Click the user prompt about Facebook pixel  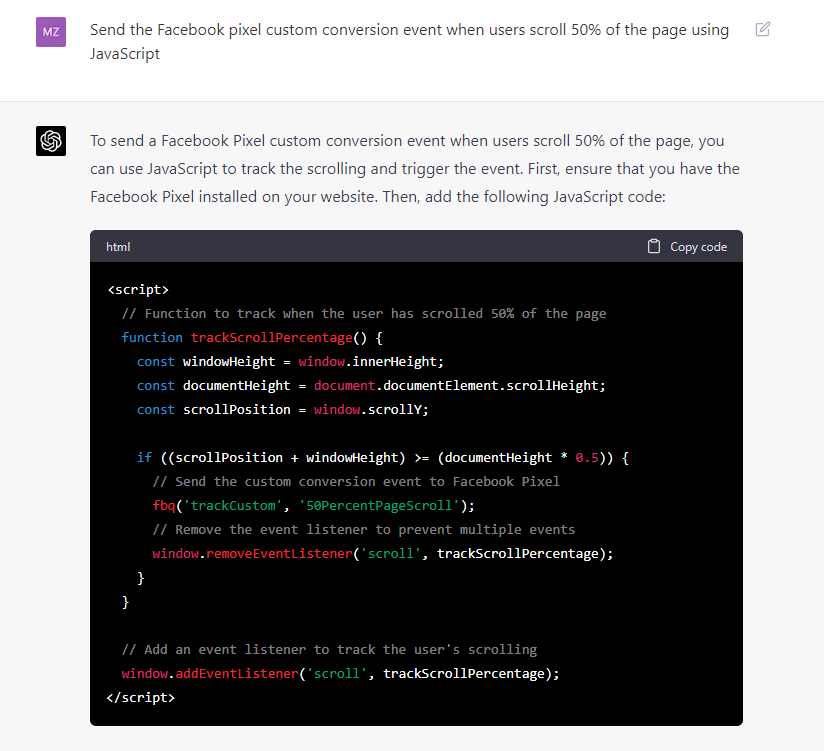(409, 42)
